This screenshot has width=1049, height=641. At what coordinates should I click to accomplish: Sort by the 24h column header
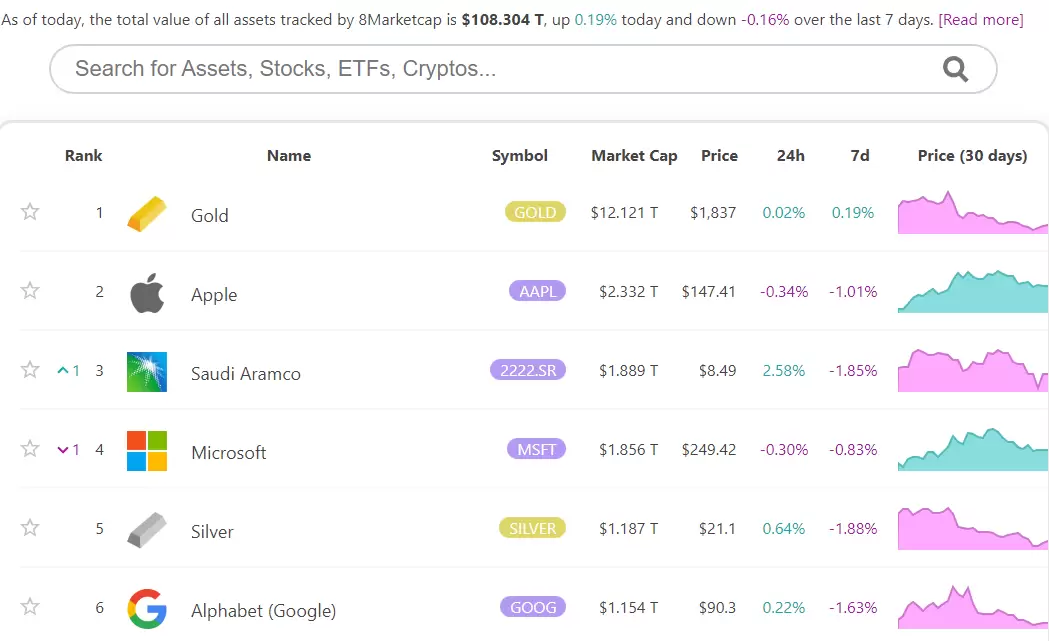(x=791, y=156)
